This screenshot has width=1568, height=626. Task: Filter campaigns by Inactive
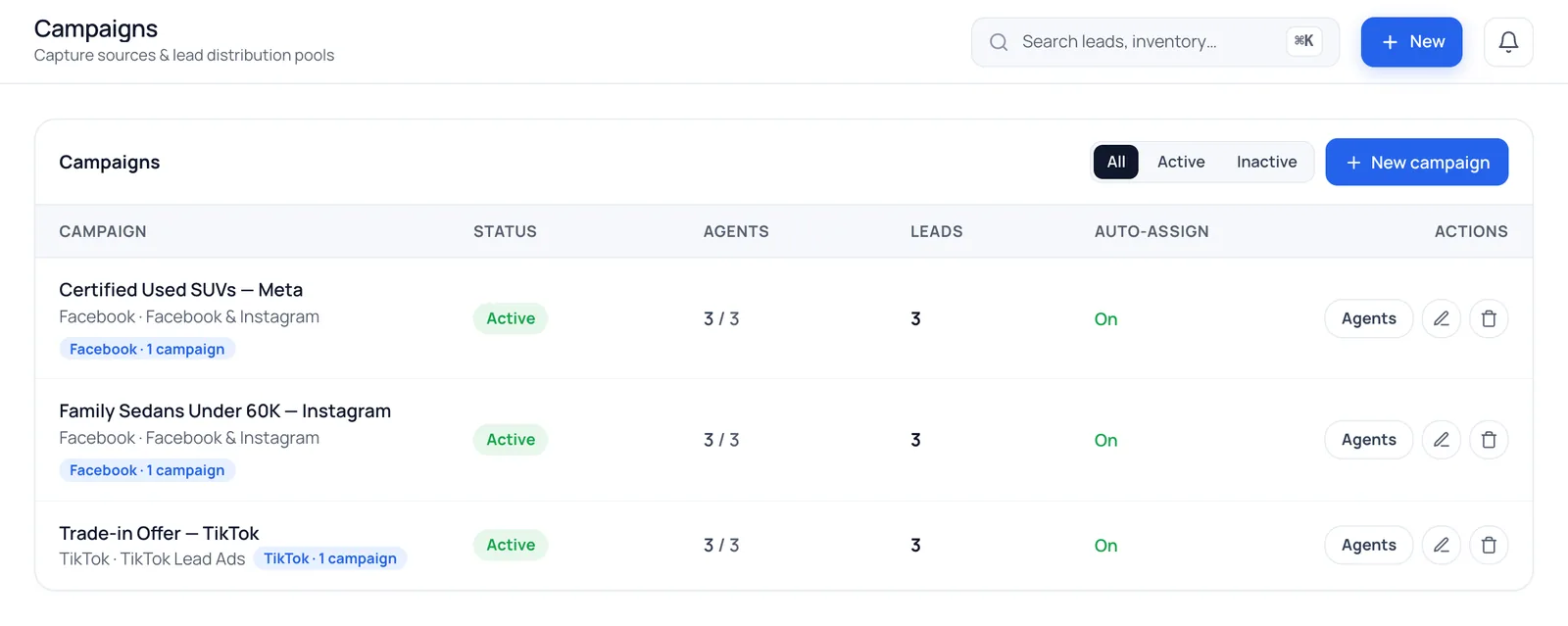(x=1266, y=162)
